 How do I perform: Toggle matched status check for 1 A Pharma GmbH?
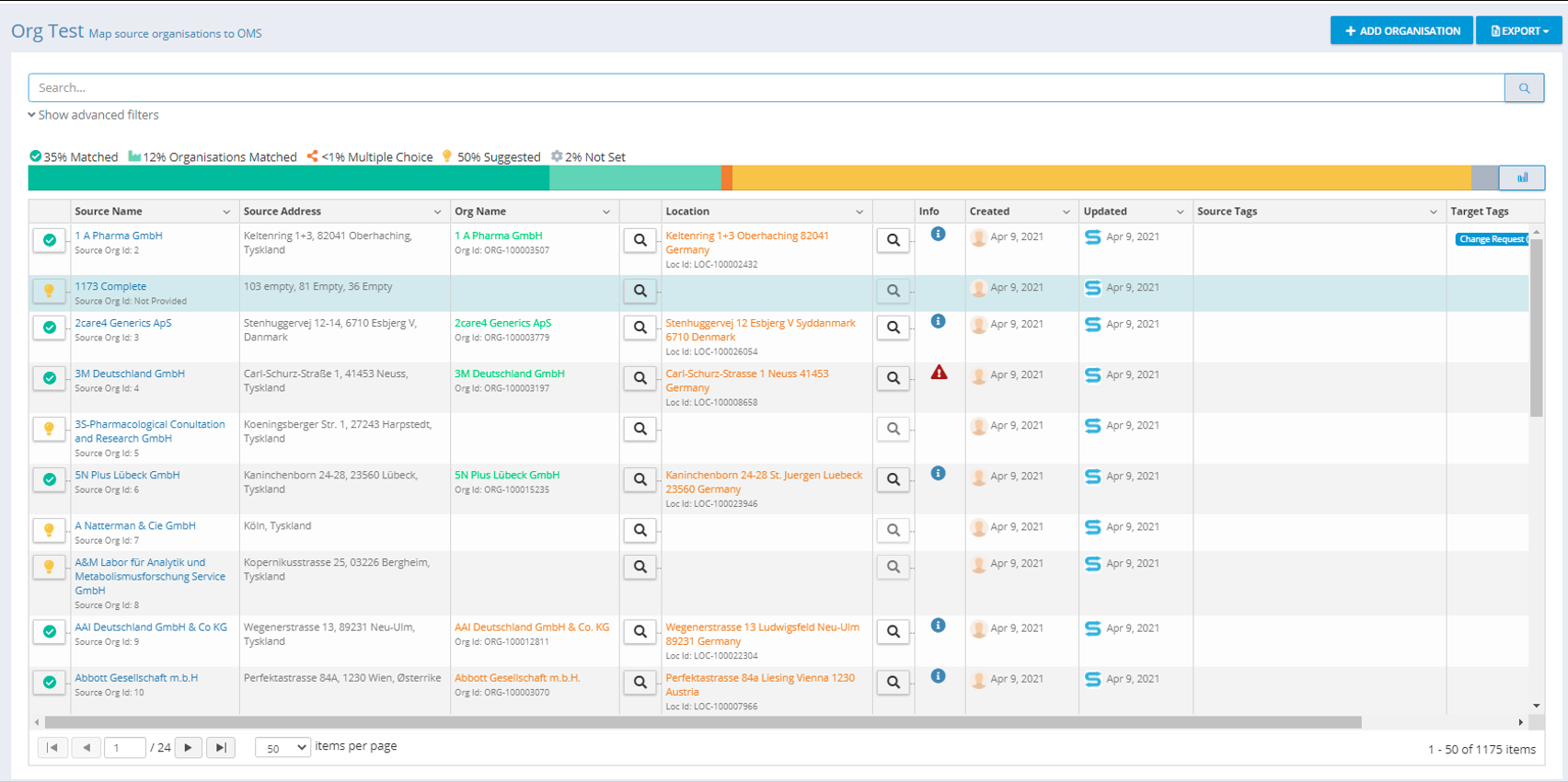50,240
